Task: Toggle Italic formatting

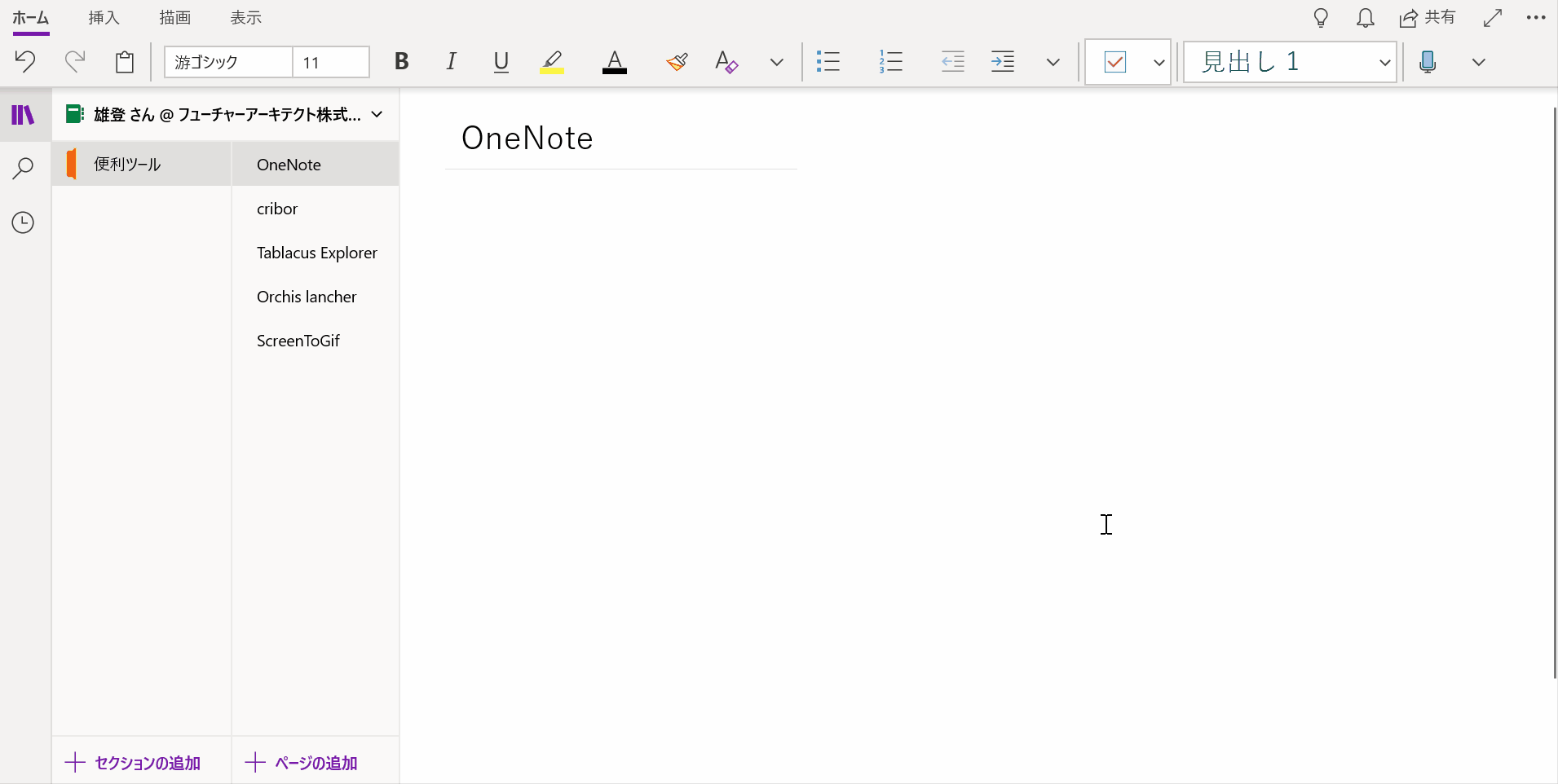Action: click(451, 61)
